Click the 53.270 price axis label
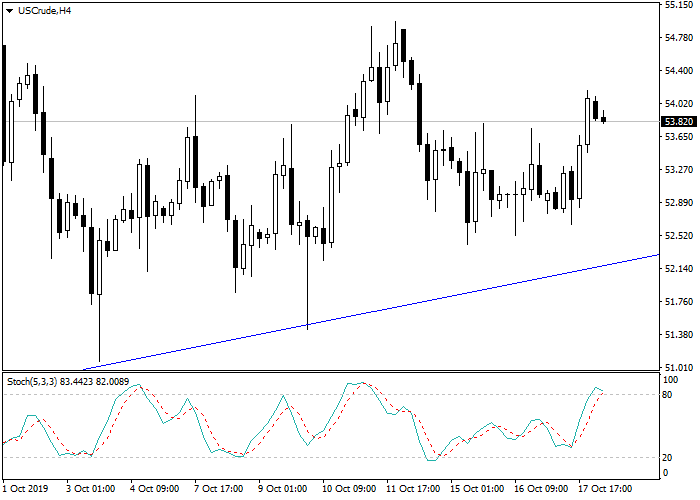The image size is (700, 500). tap(679, 170)
